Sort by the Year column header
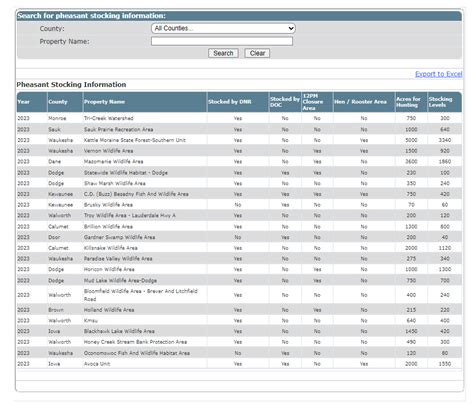Screen dimensions: 474x404 pyautogui.click(x=24, y=102)
